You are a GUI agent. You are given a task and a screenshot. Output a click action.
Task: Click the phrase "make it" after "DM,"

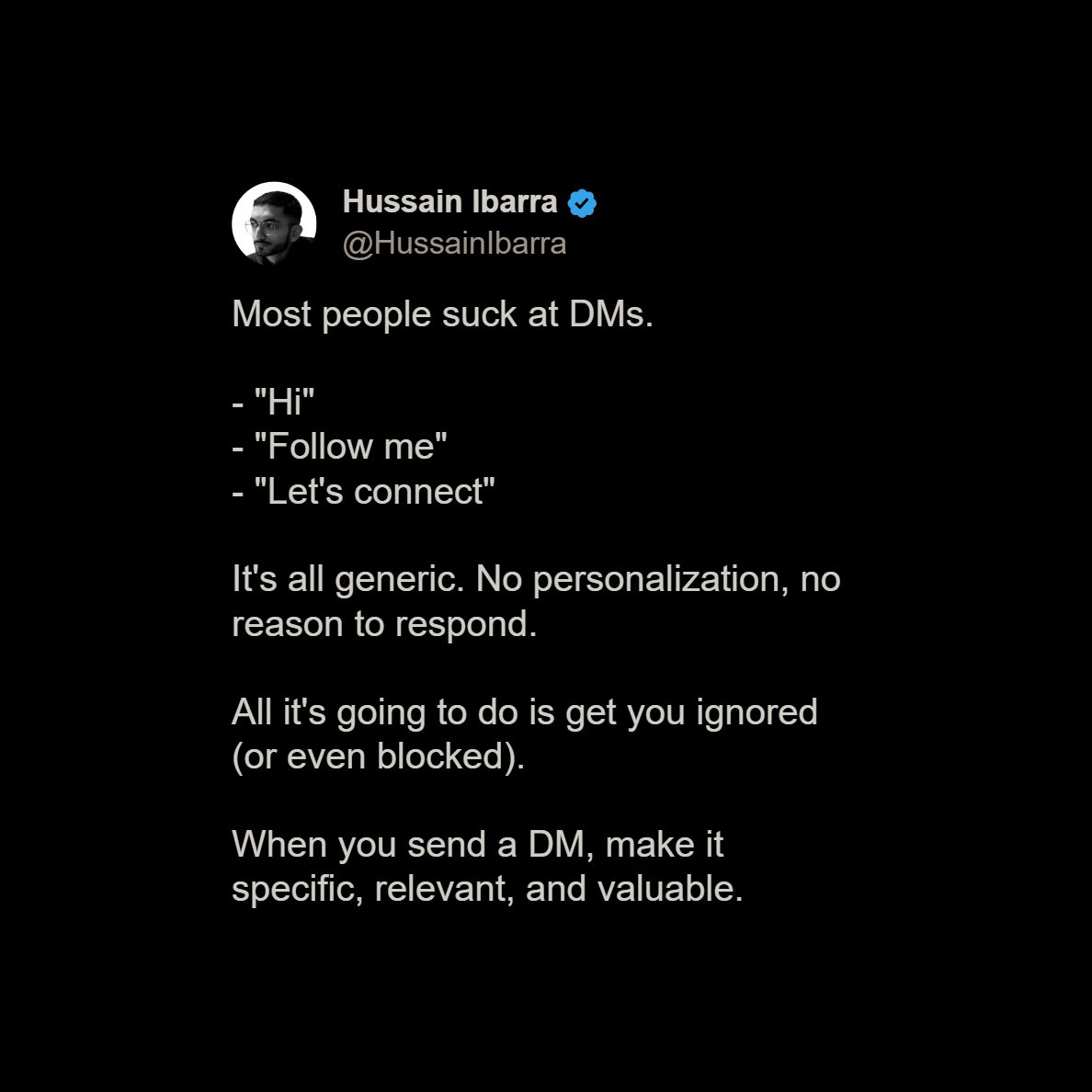point(665,846)
